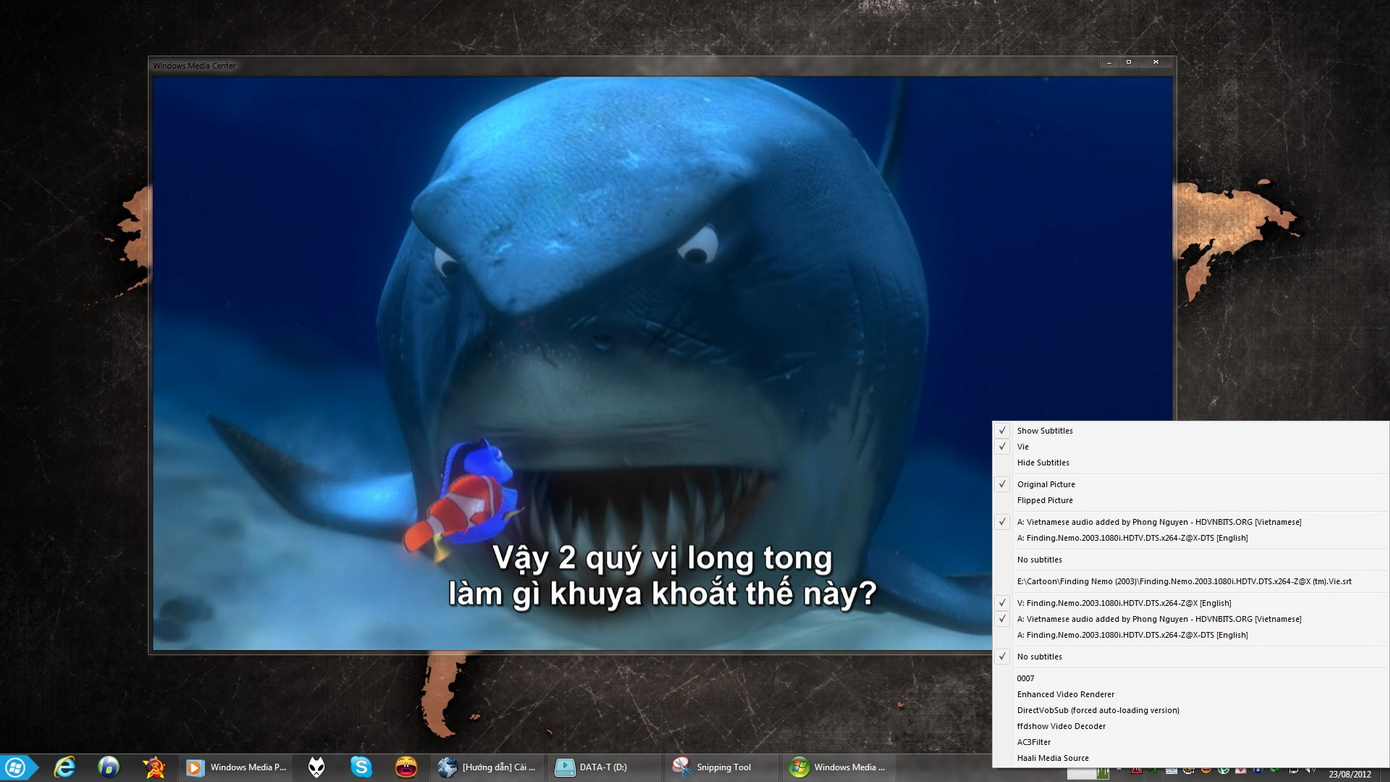The image size is (1390, 782).
Task: Open DirectVobSub forced auto-loading filter
Action: (x=1190, y=710)
